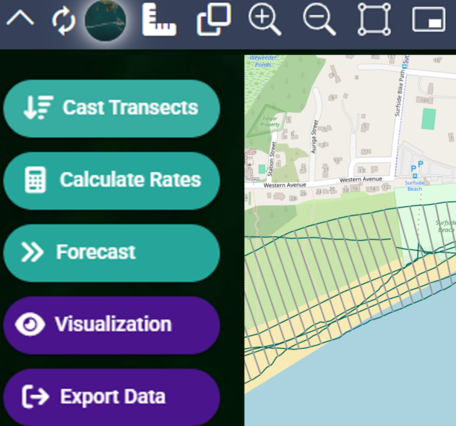Click the overlapping squares copy icon
Screen dimensions: 456x426
tap(214, 19)
